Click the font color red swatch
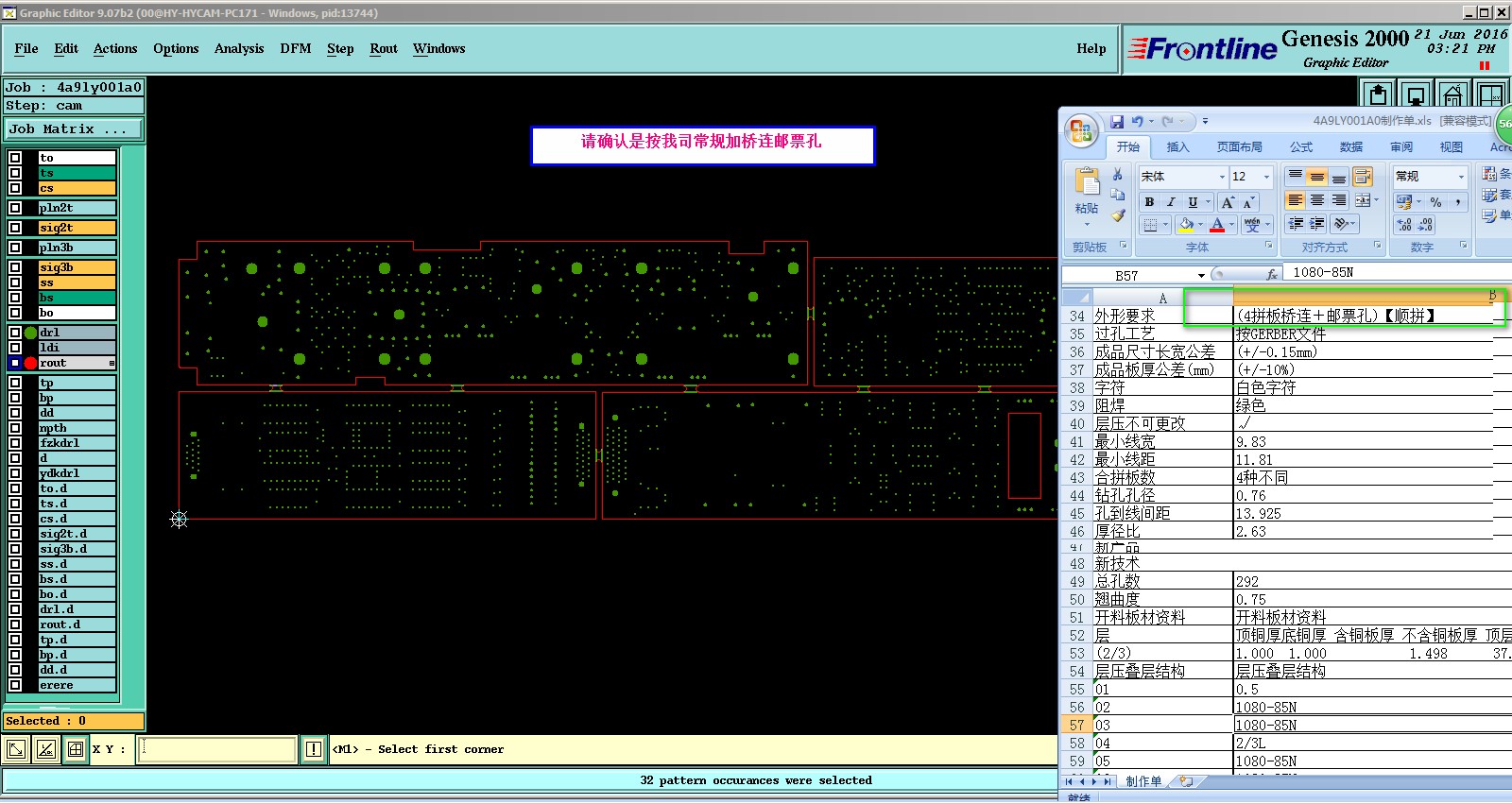This screenshot has height=804, width=1512. pos(1218,225)
